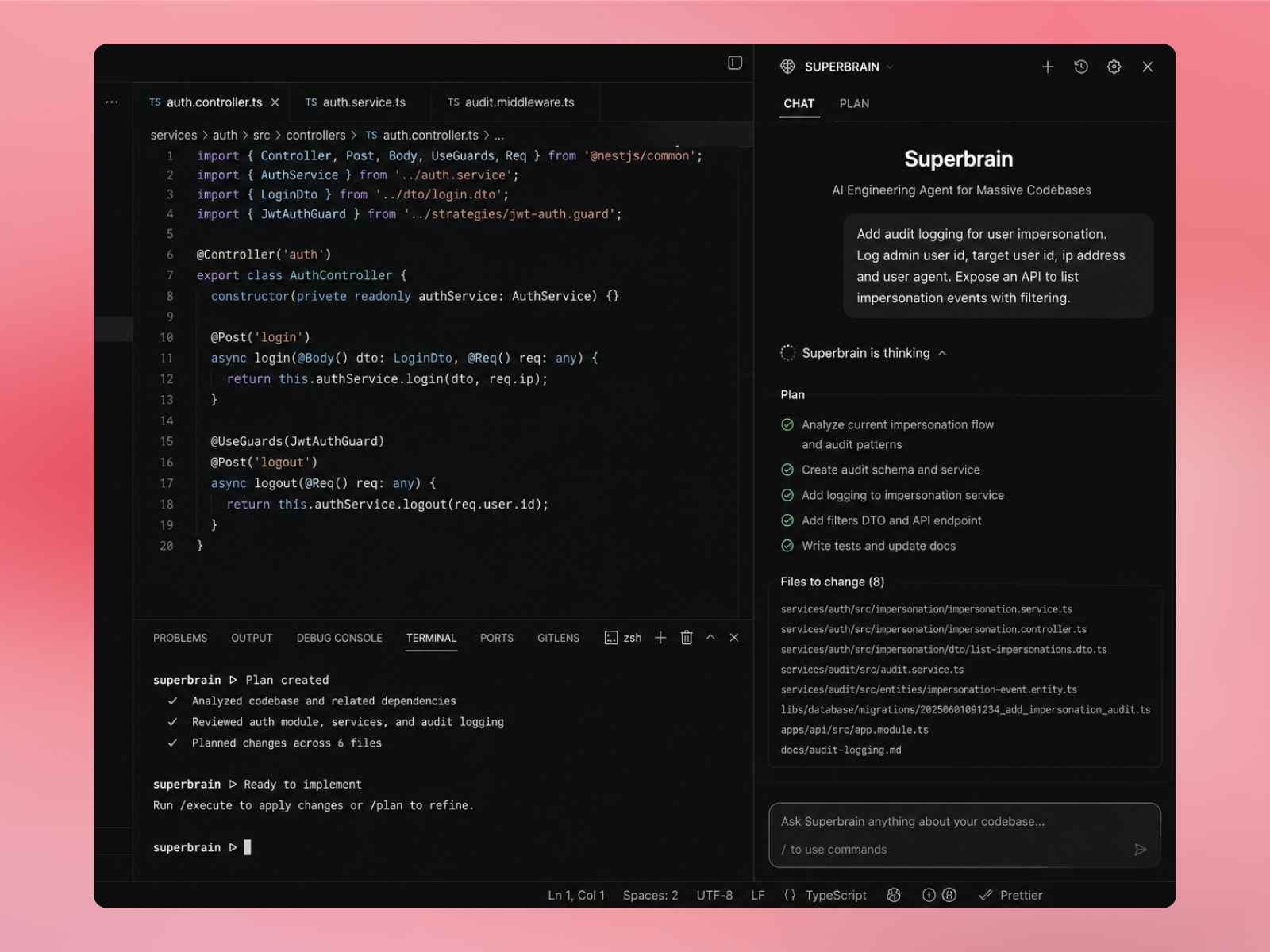Click the services breadcrumb segment
The width and height of the screenshot is (1270, 952).
pos(174,136)
